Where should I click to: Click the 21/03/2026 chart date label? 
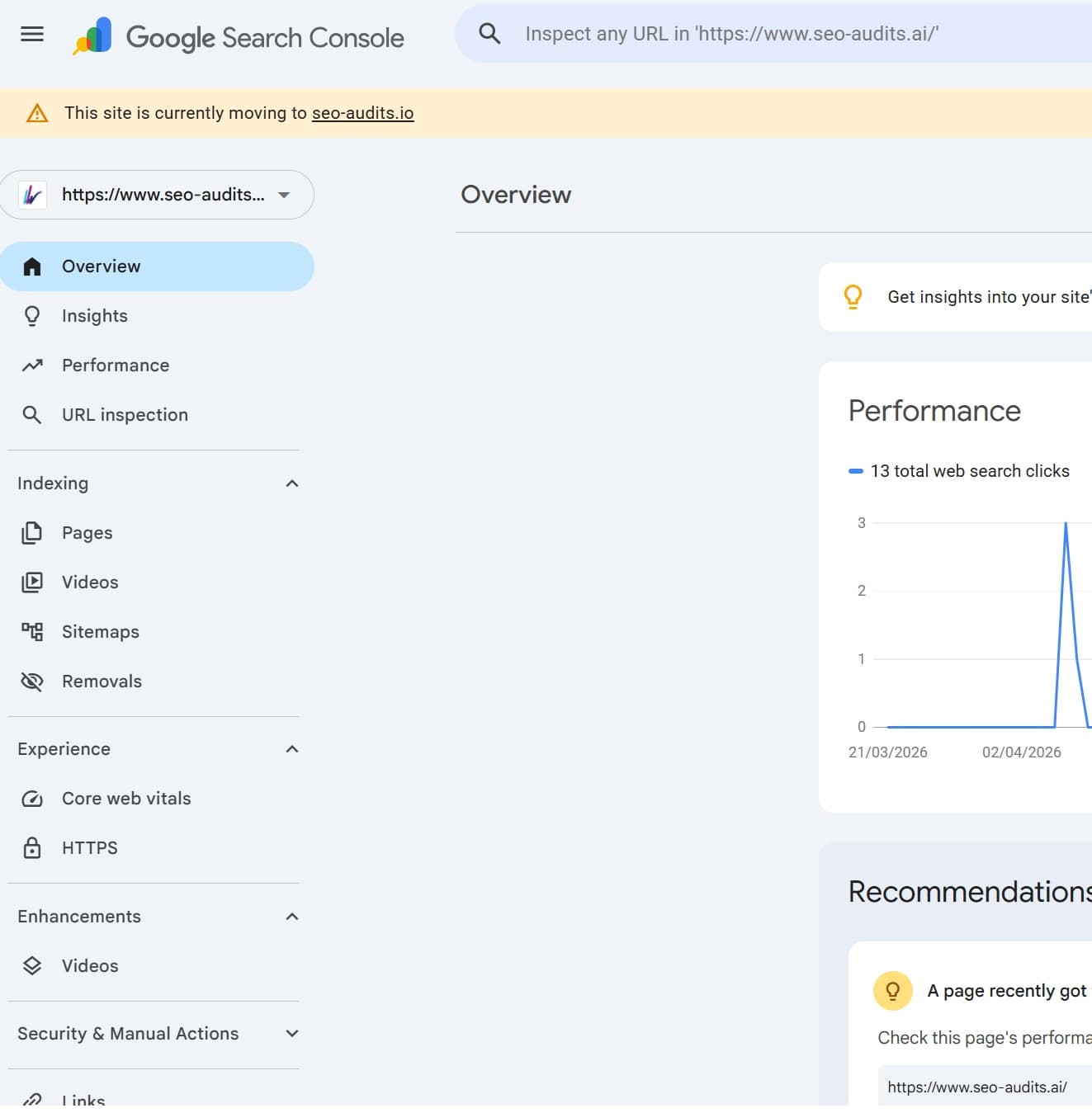click(888, 752)
